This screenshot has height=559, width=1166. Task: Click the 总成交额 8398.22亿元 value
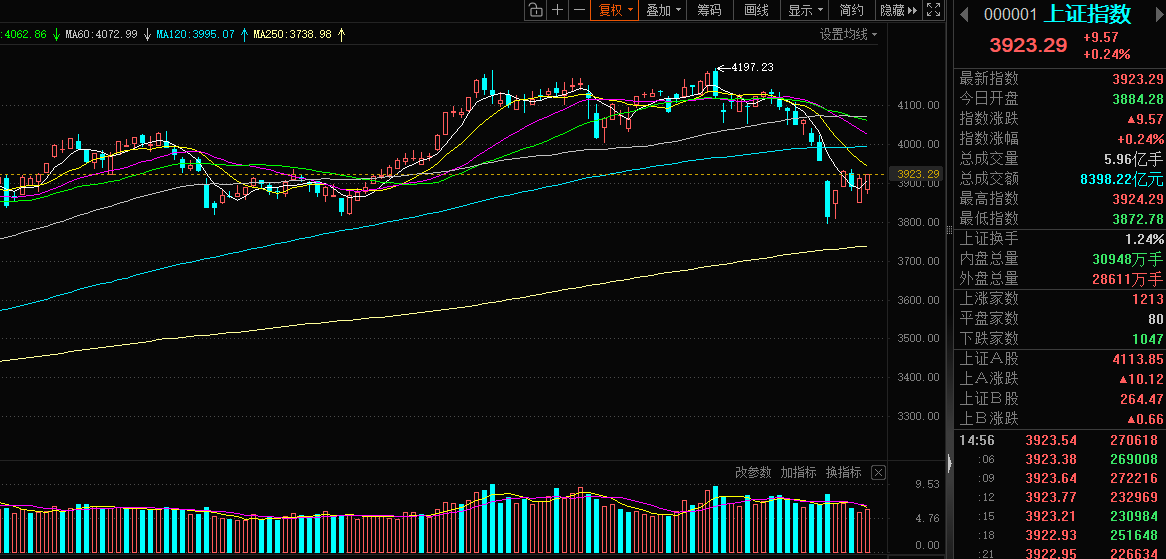[x=1121, y=179]
